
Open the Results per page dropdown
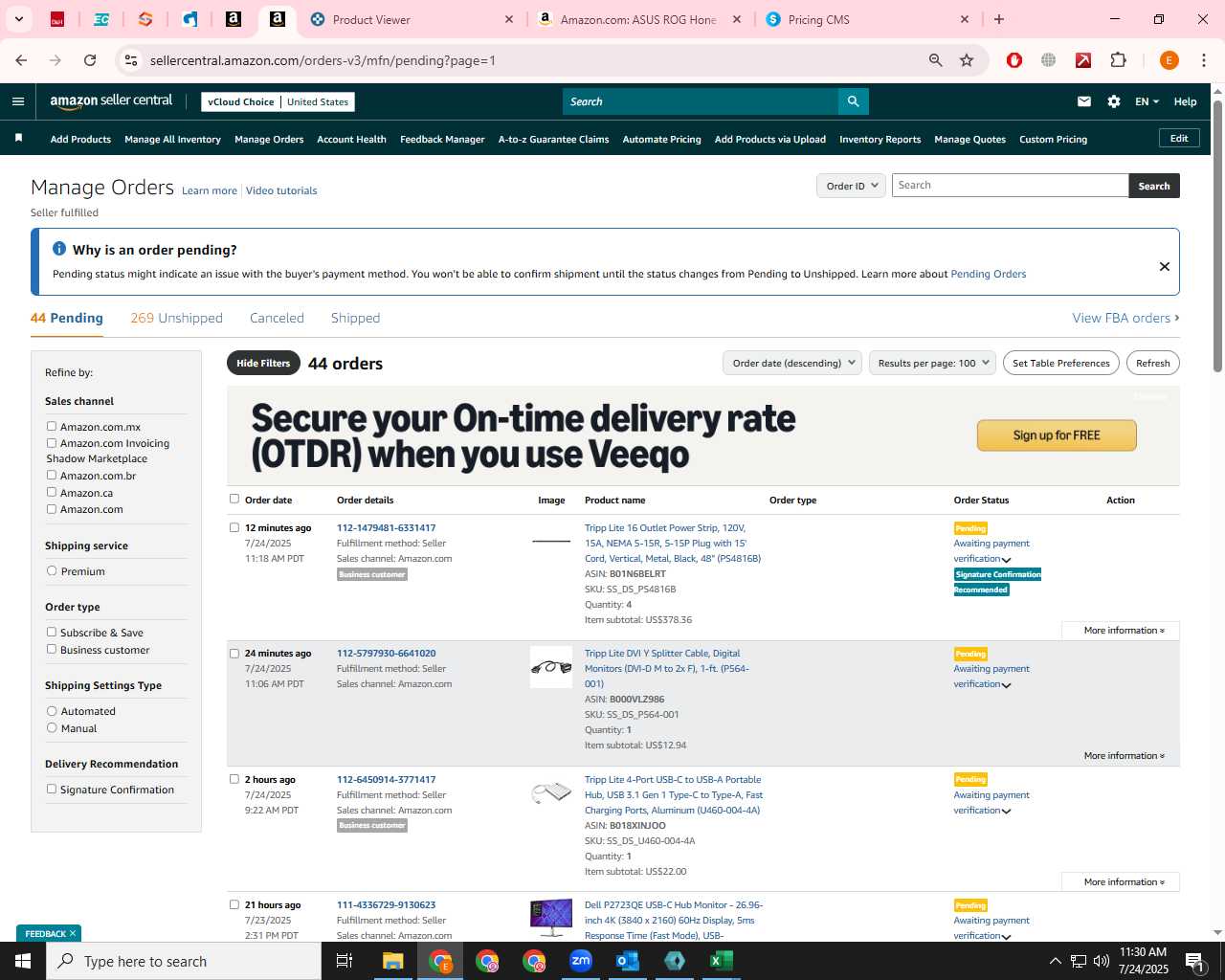pyautogui.click(x=932, y=363)
